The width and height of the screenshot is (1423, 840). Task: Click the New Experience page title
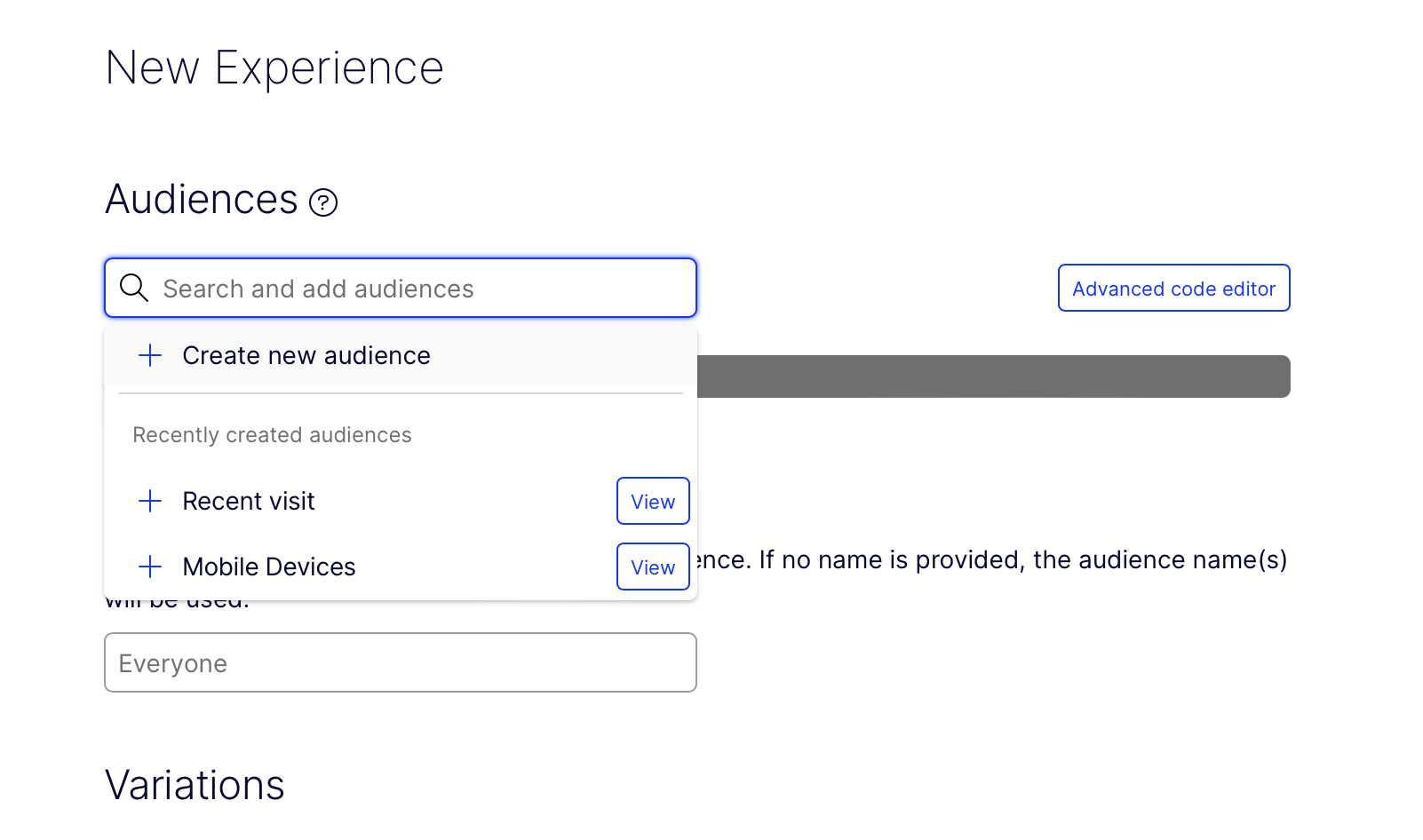click(274, 67)
